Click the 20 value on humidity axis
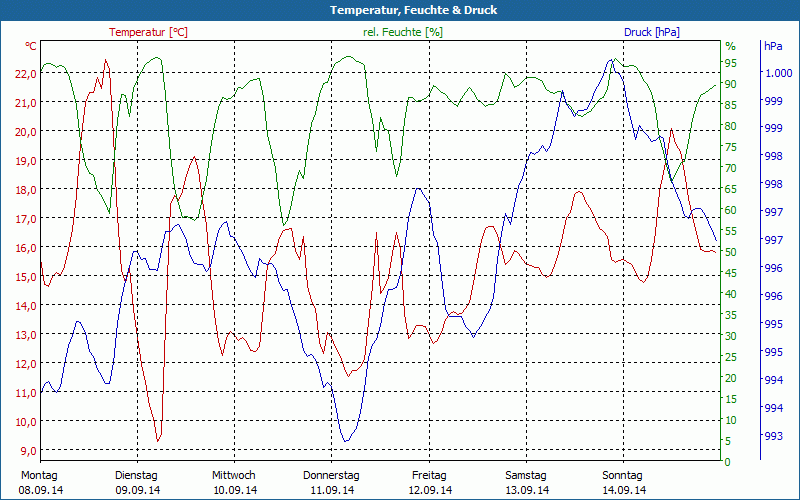The width and height of the screenshot is (800, 500). click(731, 378)
